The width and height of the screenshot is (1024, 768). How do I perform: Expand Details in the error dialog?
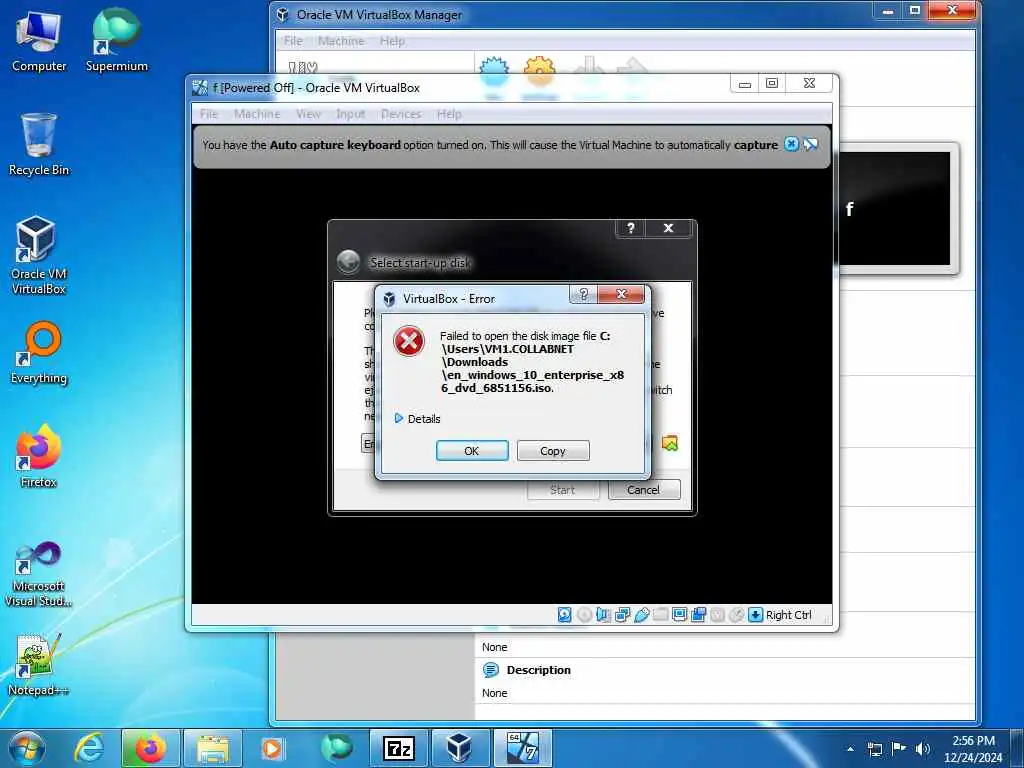pyautogui.click(x=417, y=419)
